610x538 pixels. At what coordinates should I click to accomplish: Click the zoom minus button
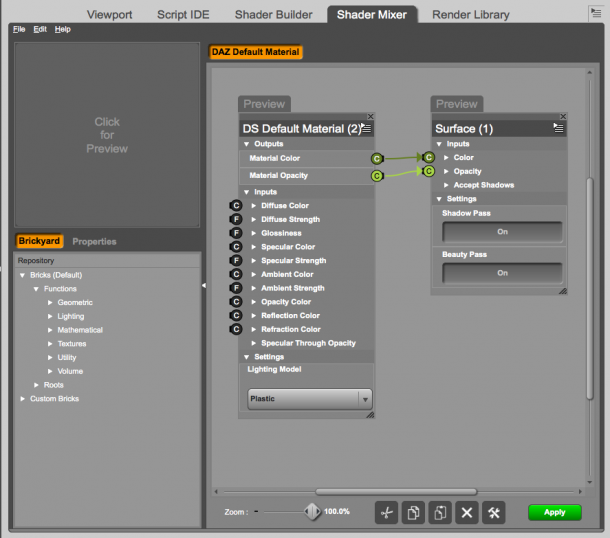coord(256,512)
